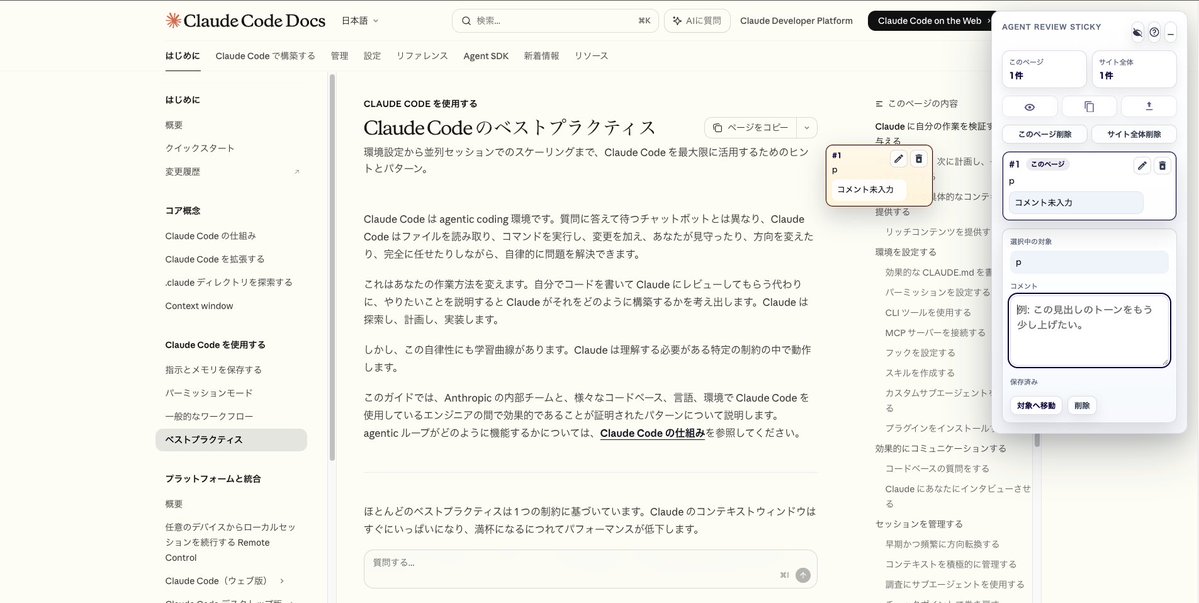Click the copy icon in the ページをコピー button

click(717, 128)
